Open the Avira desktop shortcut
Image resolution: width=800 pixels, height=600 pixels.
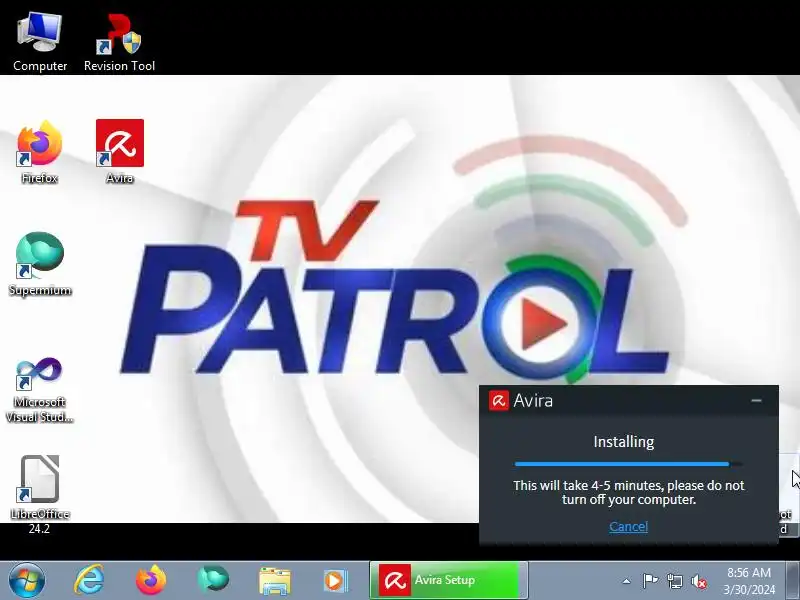coord(119,152)
